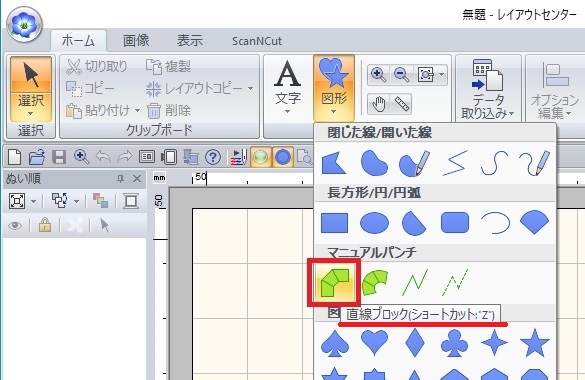Click the 貼り付け paste button
The height and width of the screenshot is (380, 585).
pos(98,110)
